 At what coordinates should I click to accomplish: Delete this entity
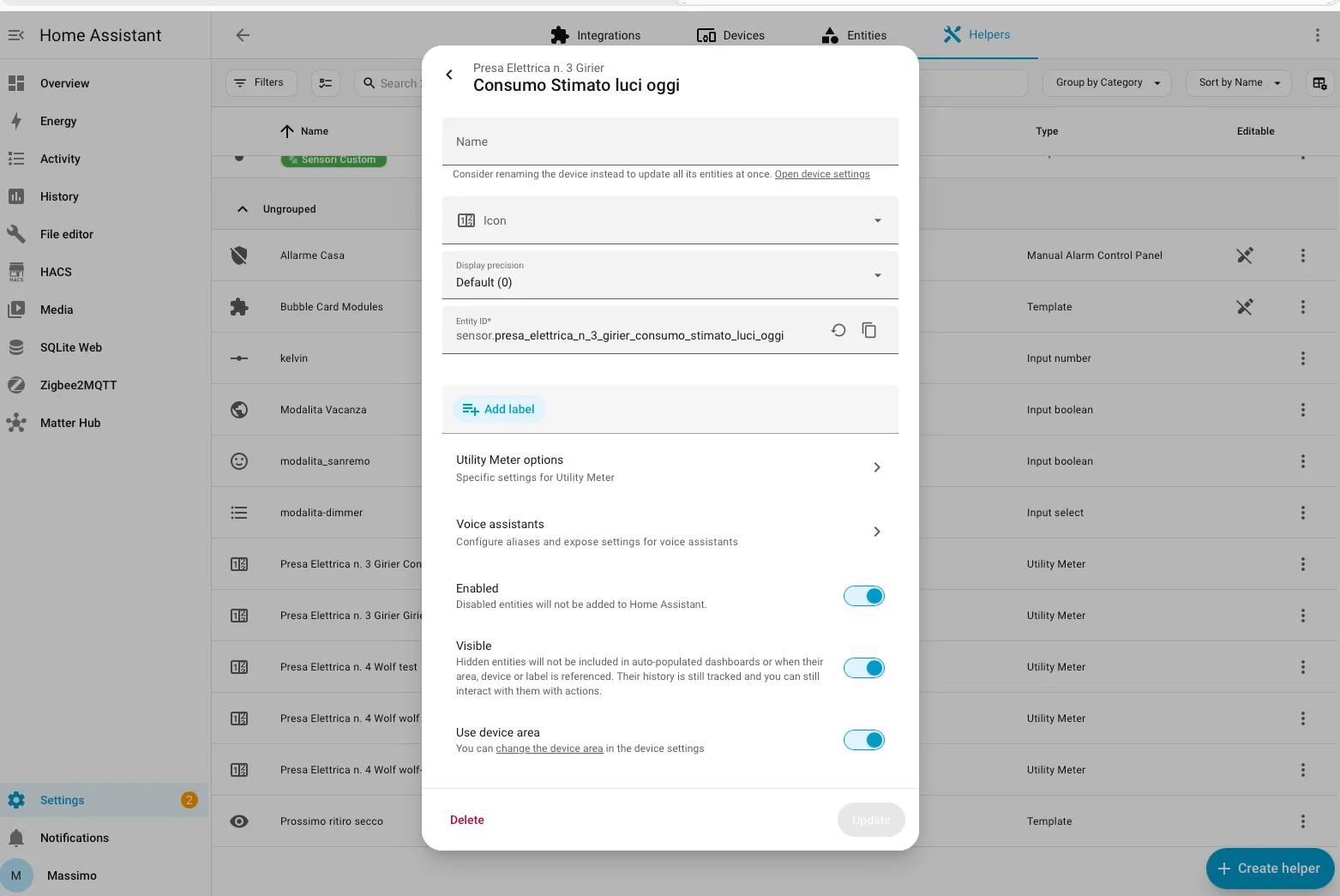pos(467,821)
